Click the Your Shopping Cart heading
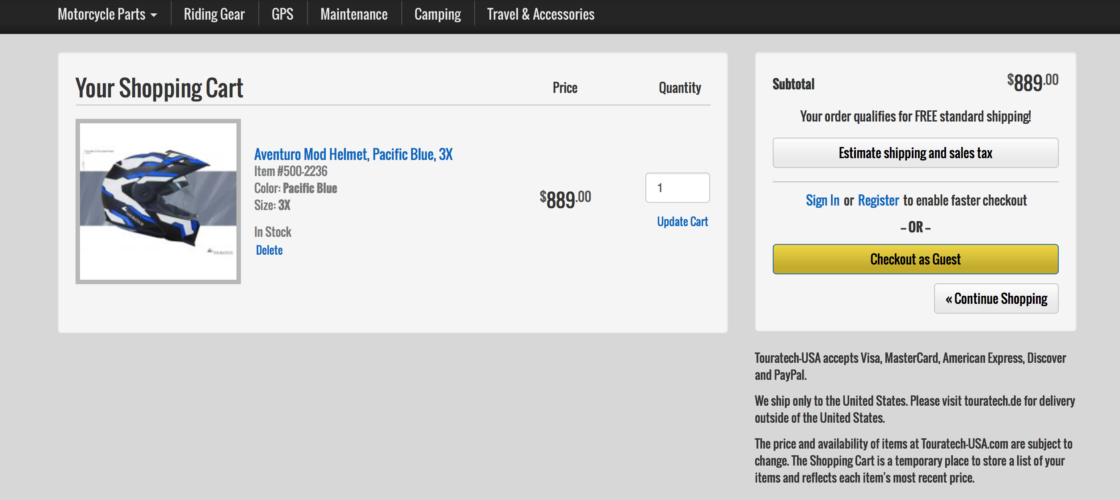1120x500 pixels. tap(159, 88)
